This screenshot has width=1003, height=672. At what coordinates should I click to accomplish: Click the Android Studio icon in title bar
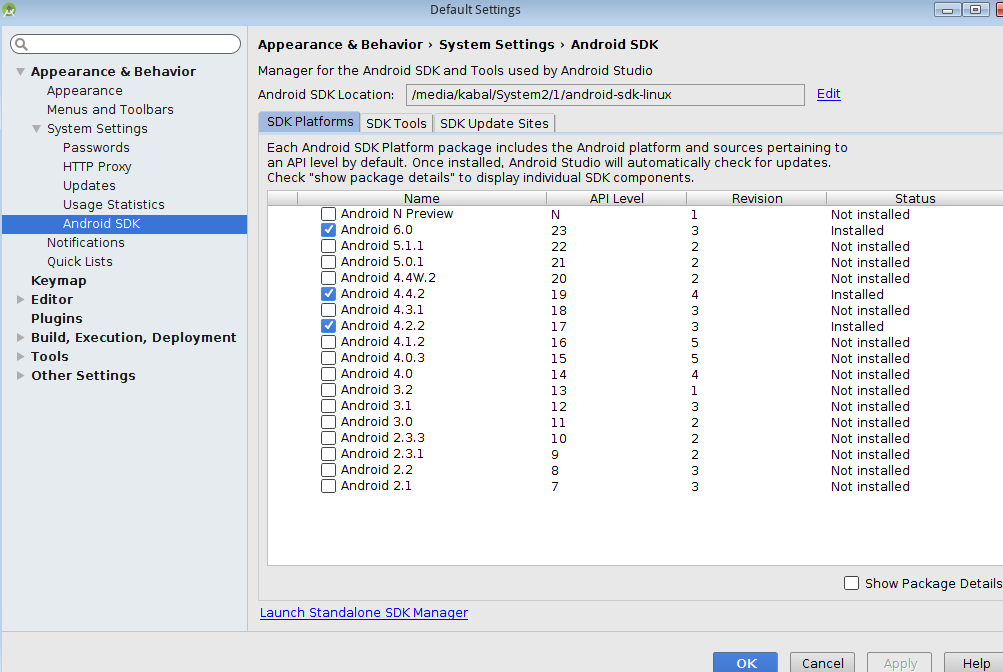pos(11,9)
